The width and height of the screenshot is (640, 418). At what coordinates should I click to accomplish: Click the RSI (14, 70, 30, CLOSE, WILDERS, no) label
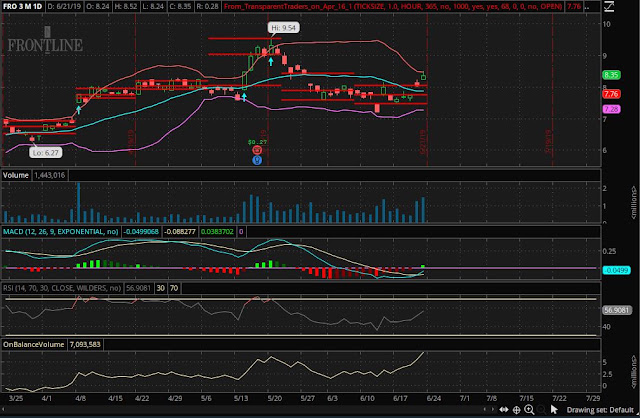[62, 288]
